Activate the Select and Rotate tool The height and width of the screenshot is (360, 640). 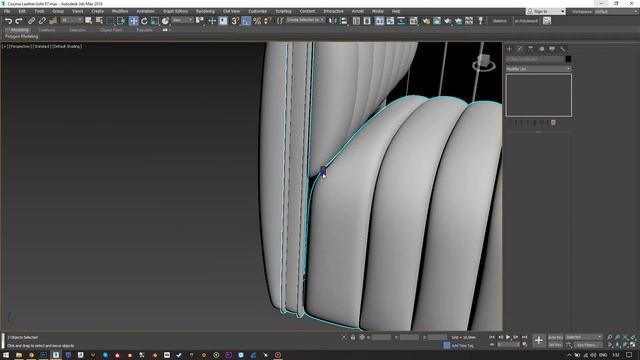tap(144, 21)
